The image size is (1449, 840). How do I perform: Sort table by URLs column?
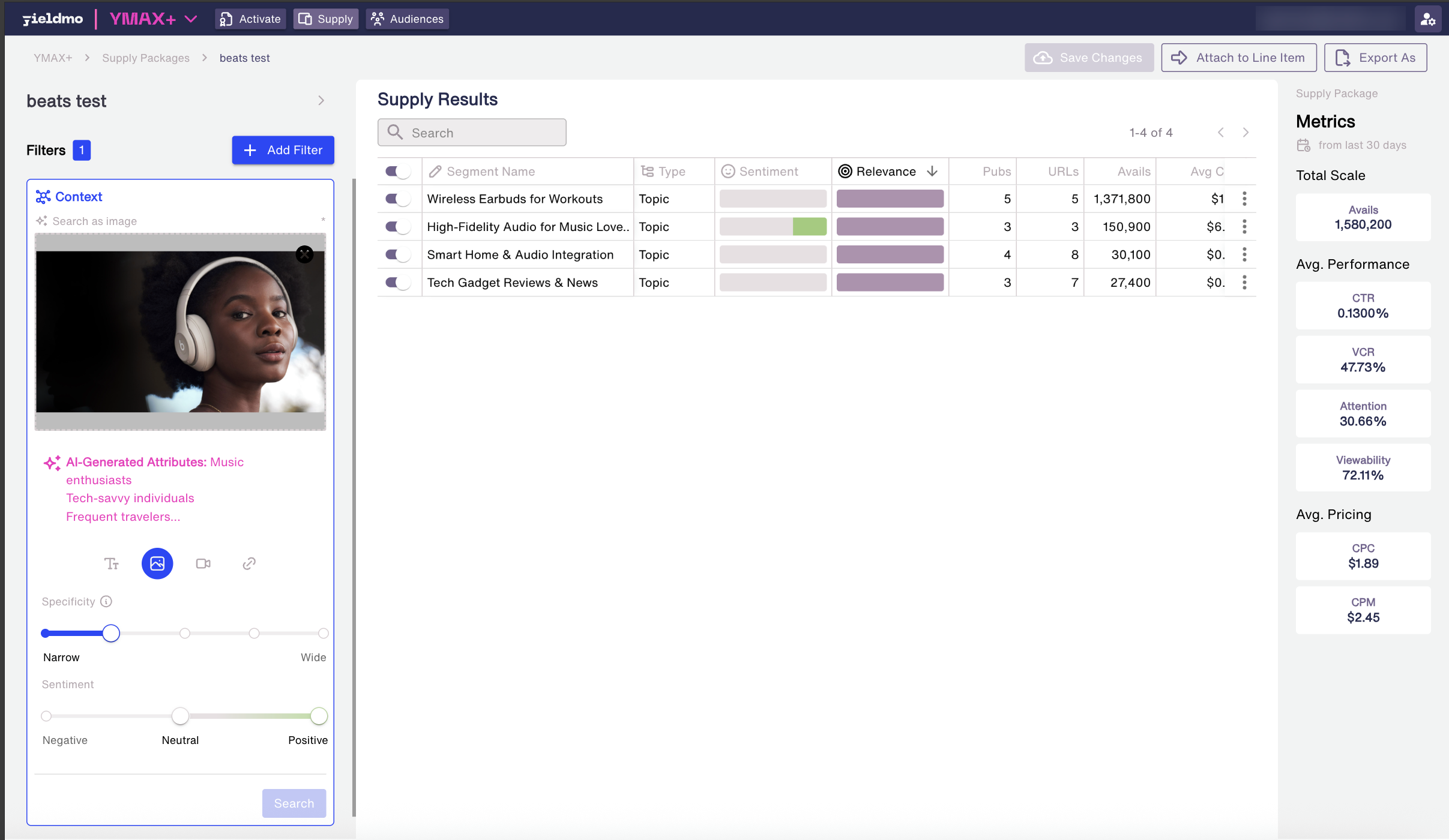pyautogui.click(x=1063, y=172)
